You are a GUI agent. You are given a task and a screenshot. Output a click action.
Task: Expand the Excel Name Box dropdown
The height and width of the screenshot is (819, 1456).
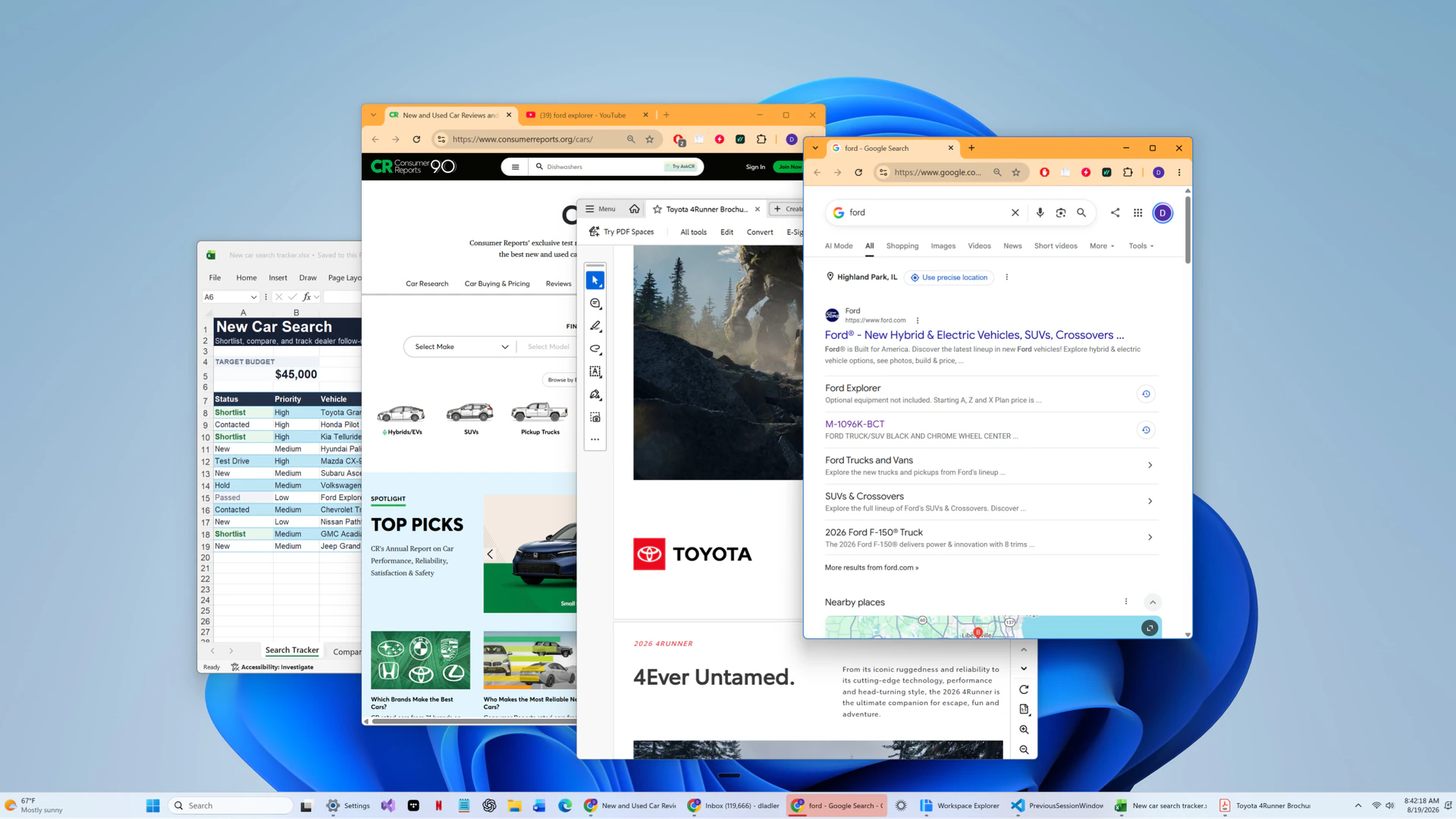253,297
